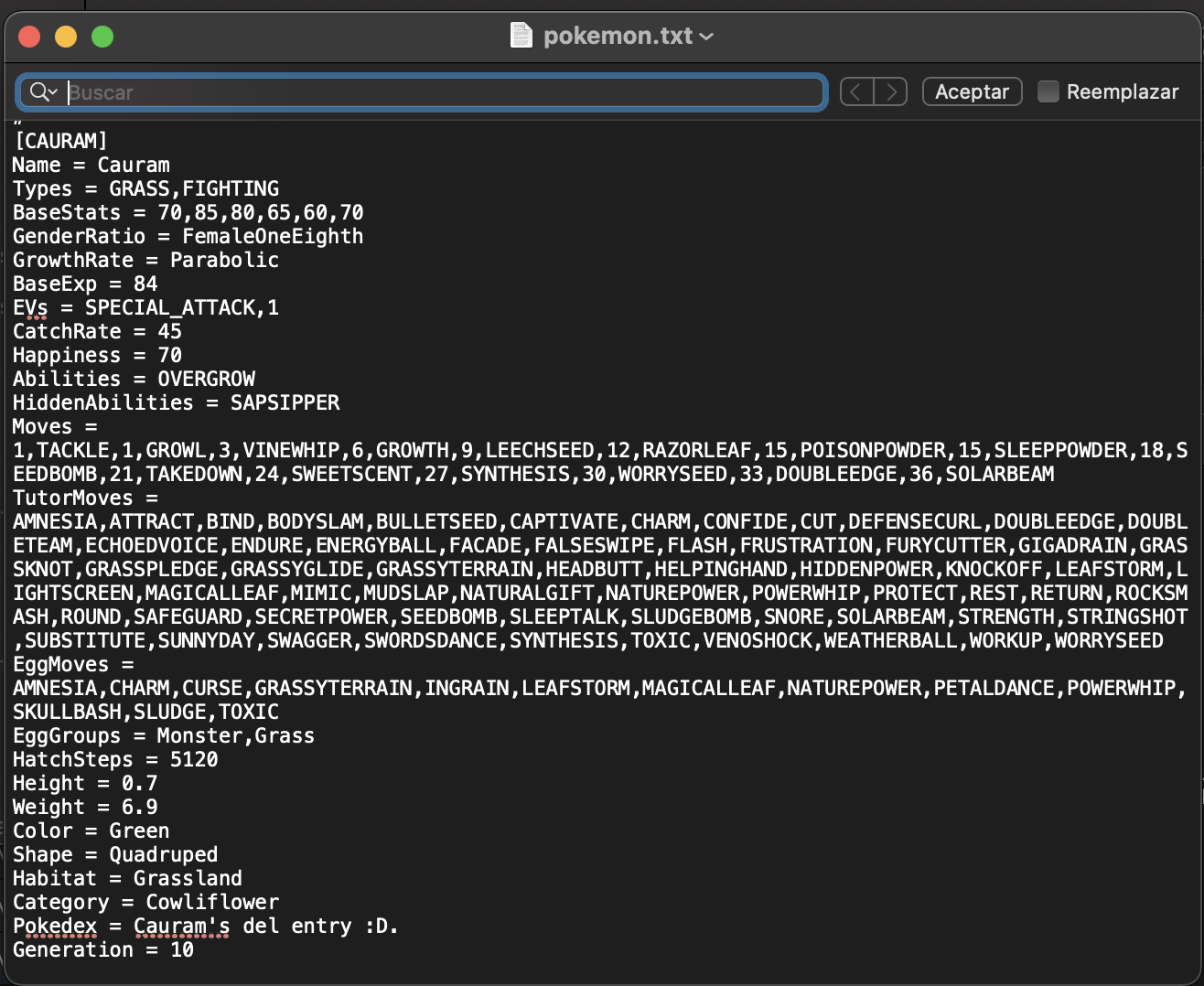Jump to next search match arrow
The height and width of the screenshot is (986, 1204).
890,91
